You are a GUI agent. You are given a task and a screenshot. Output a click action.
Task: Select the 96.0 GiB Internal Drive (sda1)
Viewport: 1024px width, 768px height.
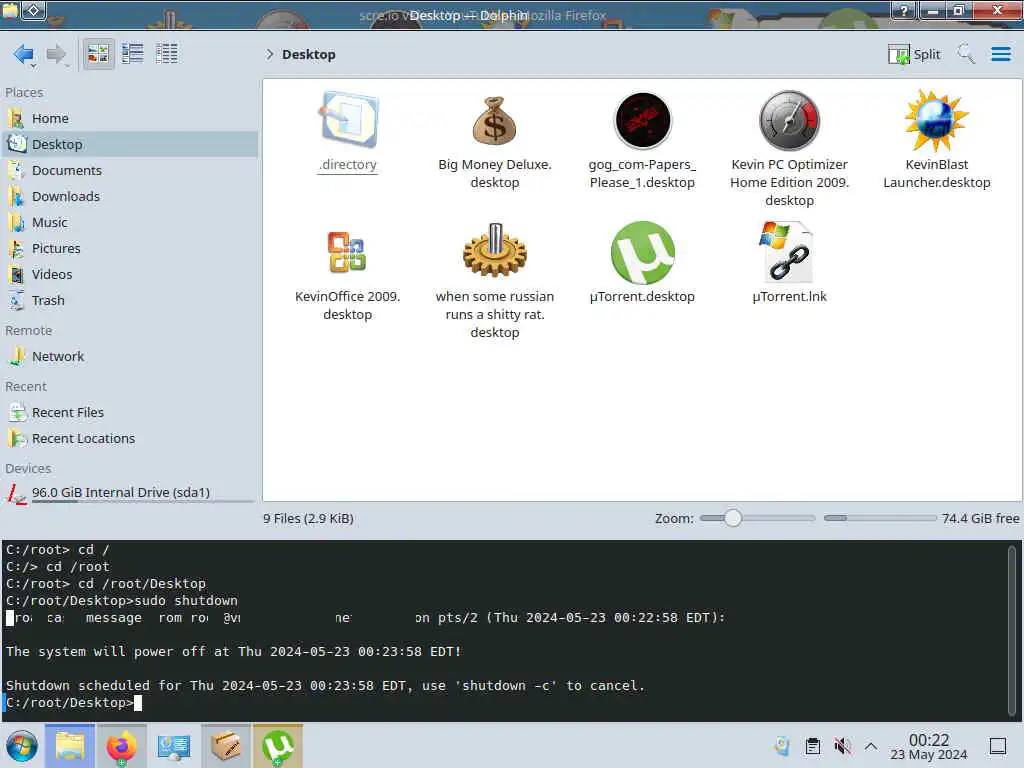coord(131,493)
